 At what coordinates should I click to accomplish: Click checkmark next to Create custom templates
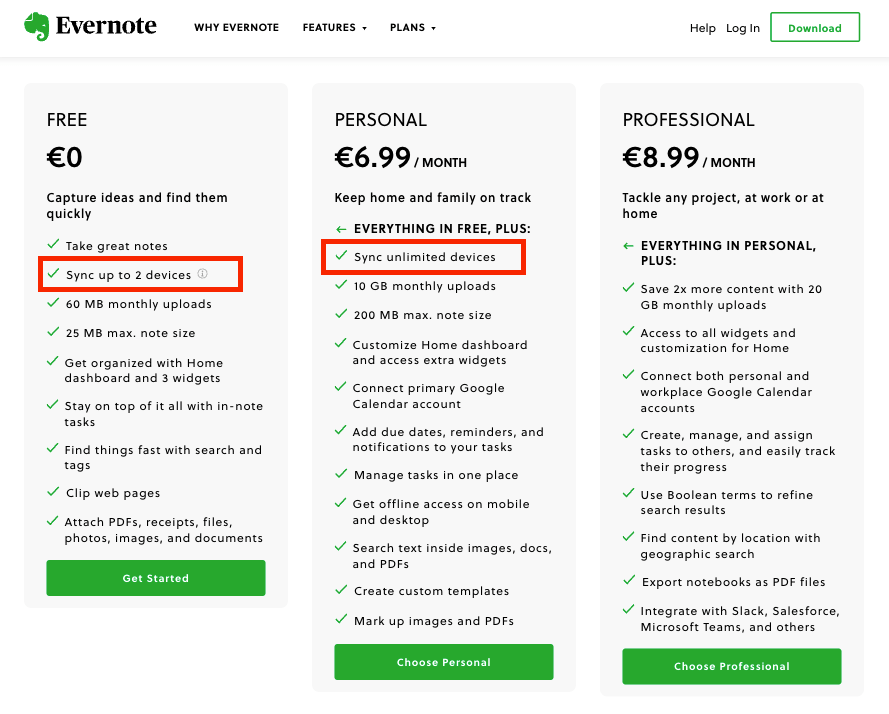pyautogui.click(x=341, y=591)
